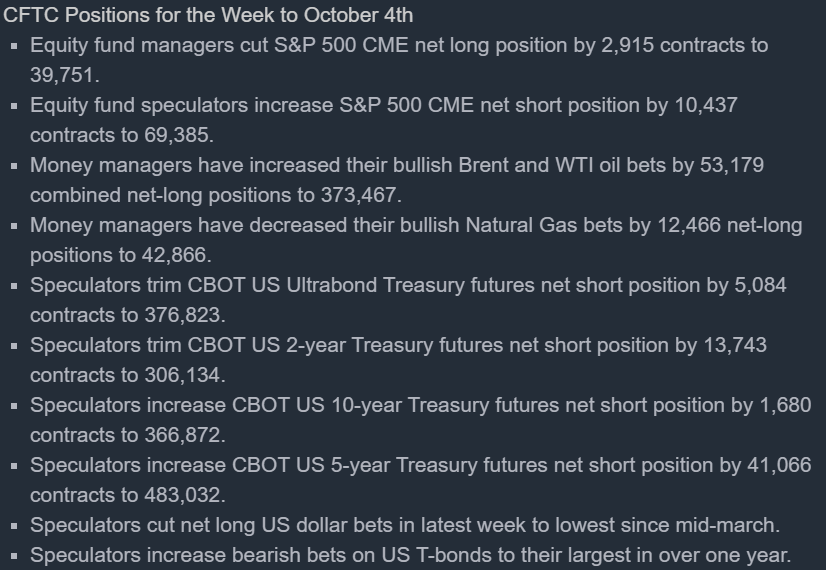The image size is (826, 570).
Task: Click the Ultrabond Treasury futures line
Action: (408, 285)
